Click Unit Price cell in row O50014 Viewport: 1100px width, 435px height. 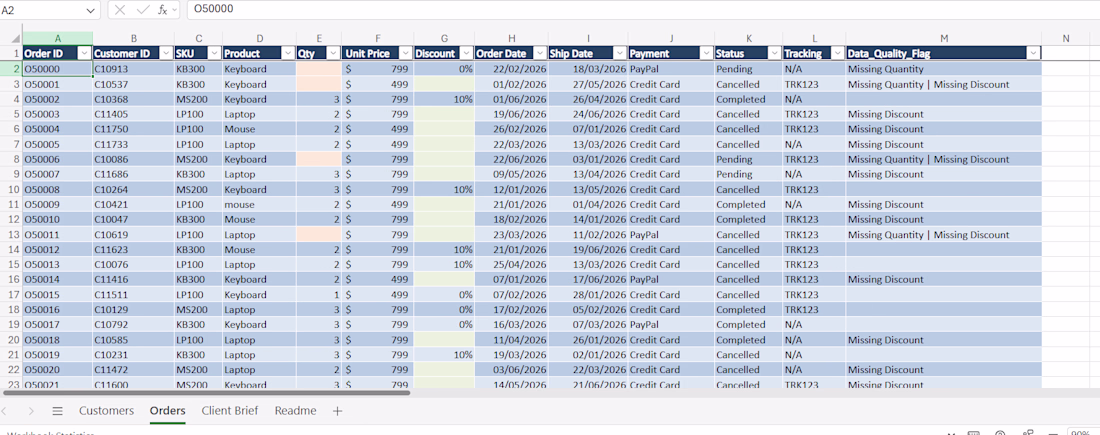(x=378, y=279)
